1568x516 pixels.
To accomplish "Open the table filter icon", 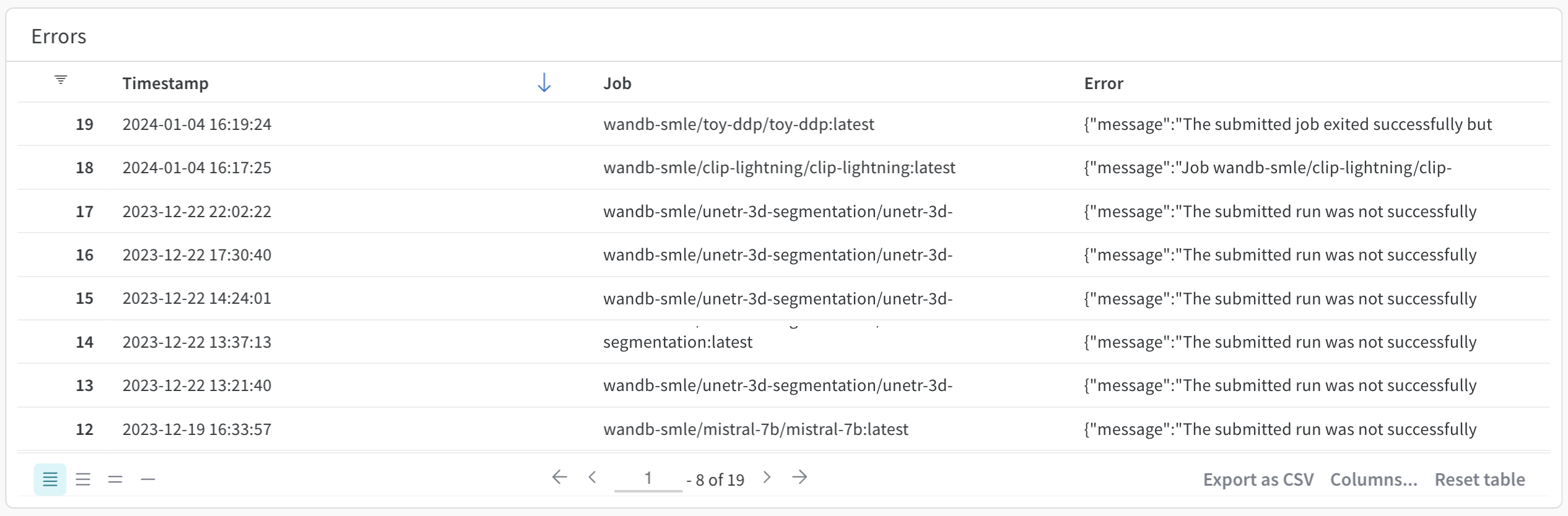I will (x=61, y=80).
